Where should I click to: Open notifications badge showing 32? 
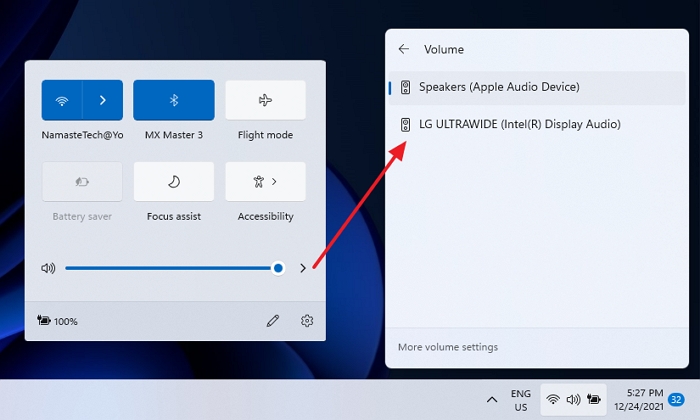tap(676, 399)
